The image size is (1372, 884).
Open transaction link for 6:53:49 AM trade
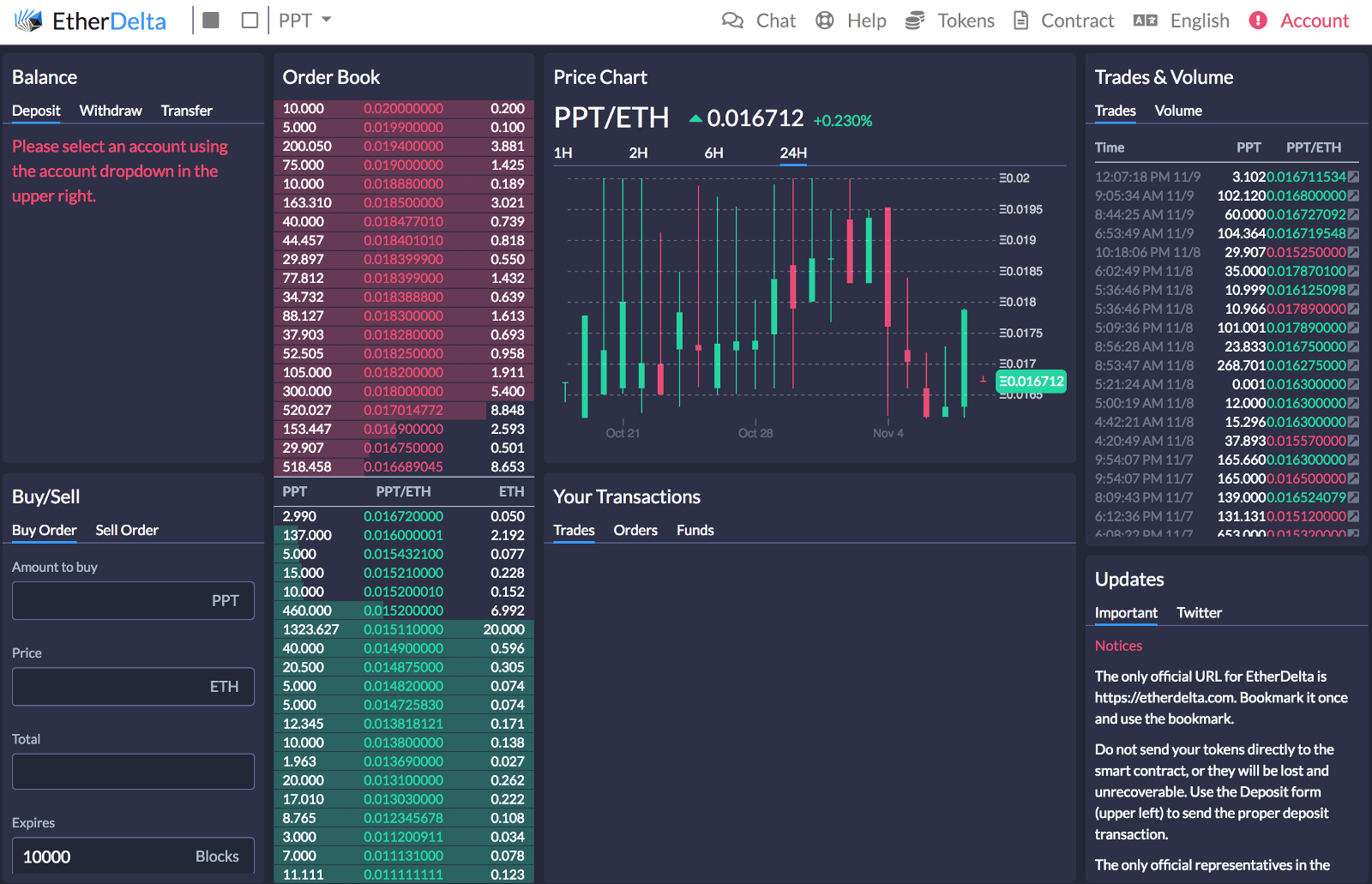pyautogui.click(x=1353, y=233)
